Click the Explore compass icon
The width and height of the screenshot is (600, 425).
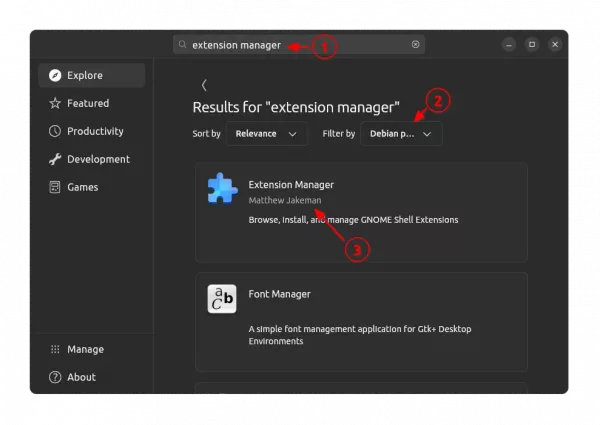pyautogui.click(x=55, y=75)
